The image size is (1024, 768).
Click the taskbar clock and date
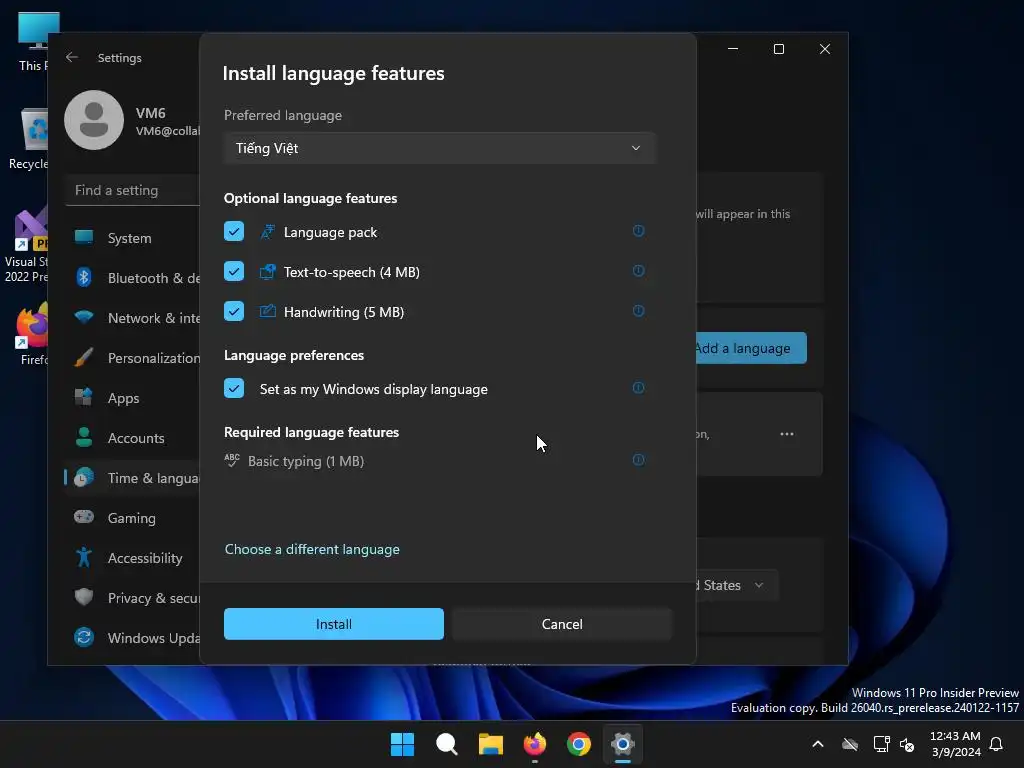[x=955, y=744]
